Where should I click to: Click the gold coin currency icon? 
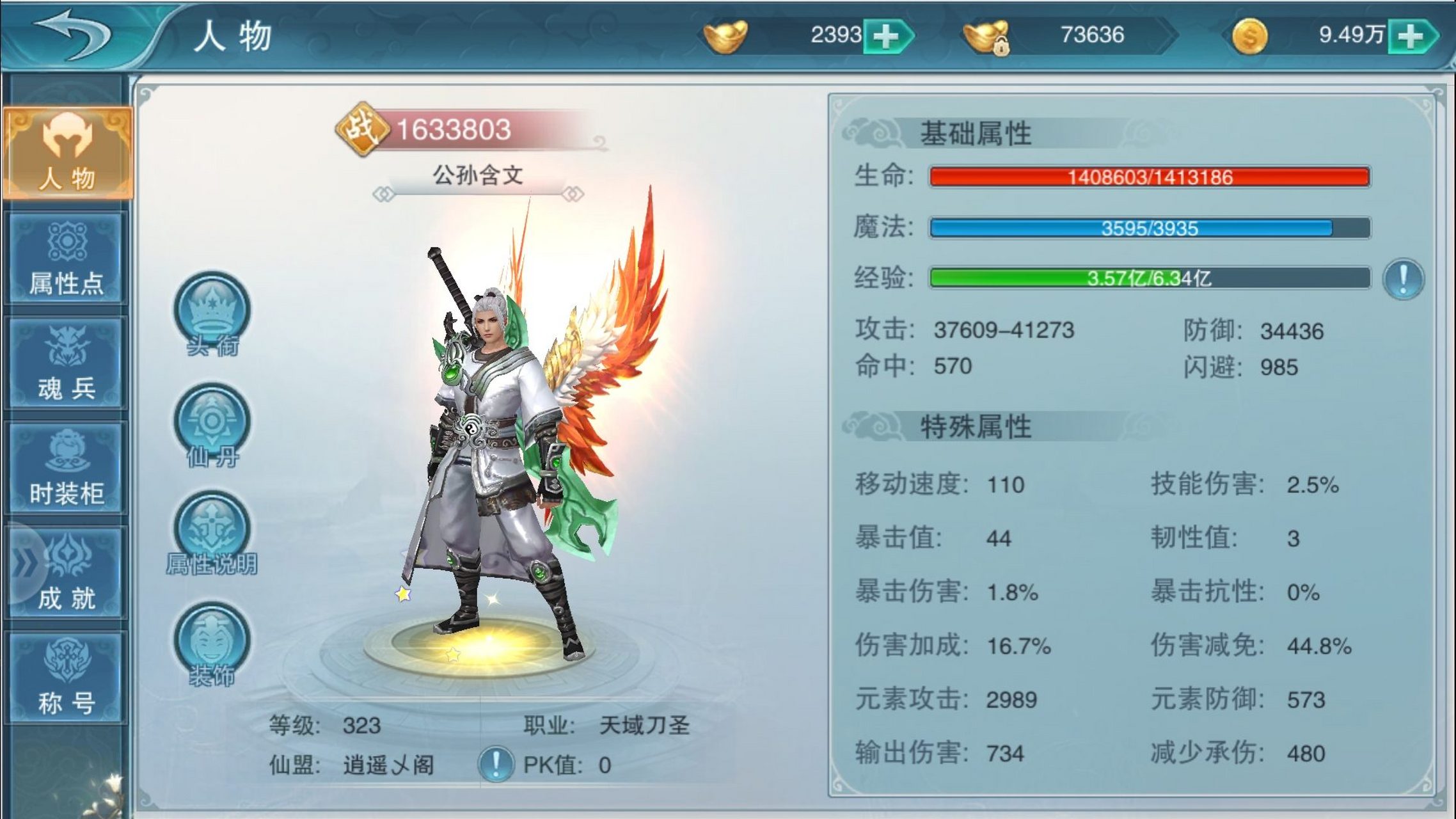tap(1249, 36)
